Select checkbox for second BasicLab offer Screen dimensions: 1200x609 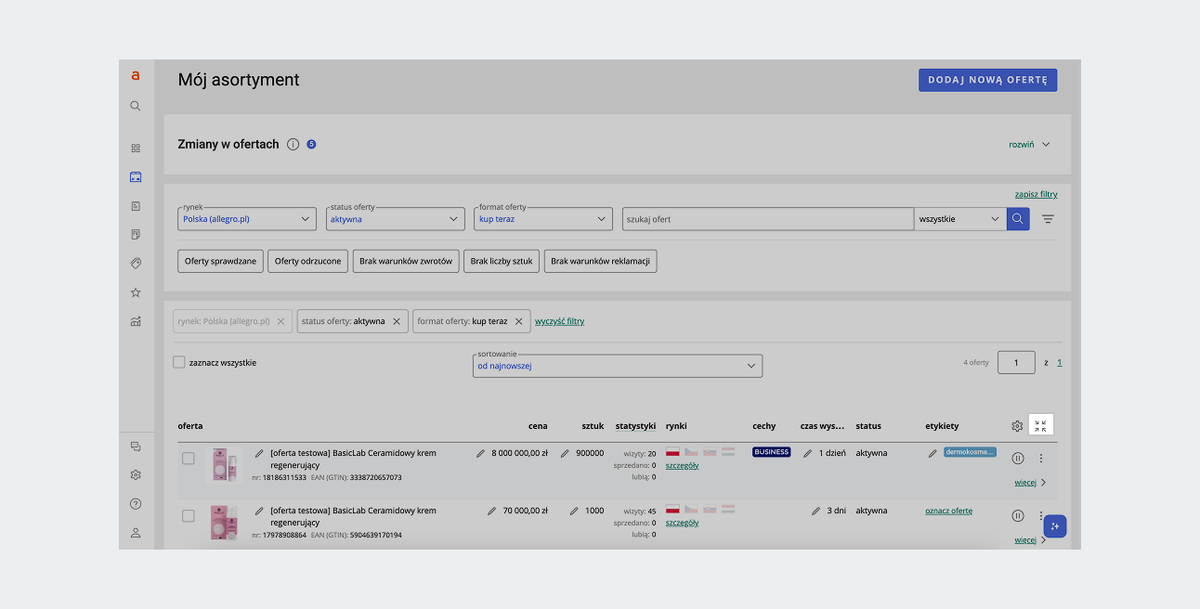pos(188,516)
